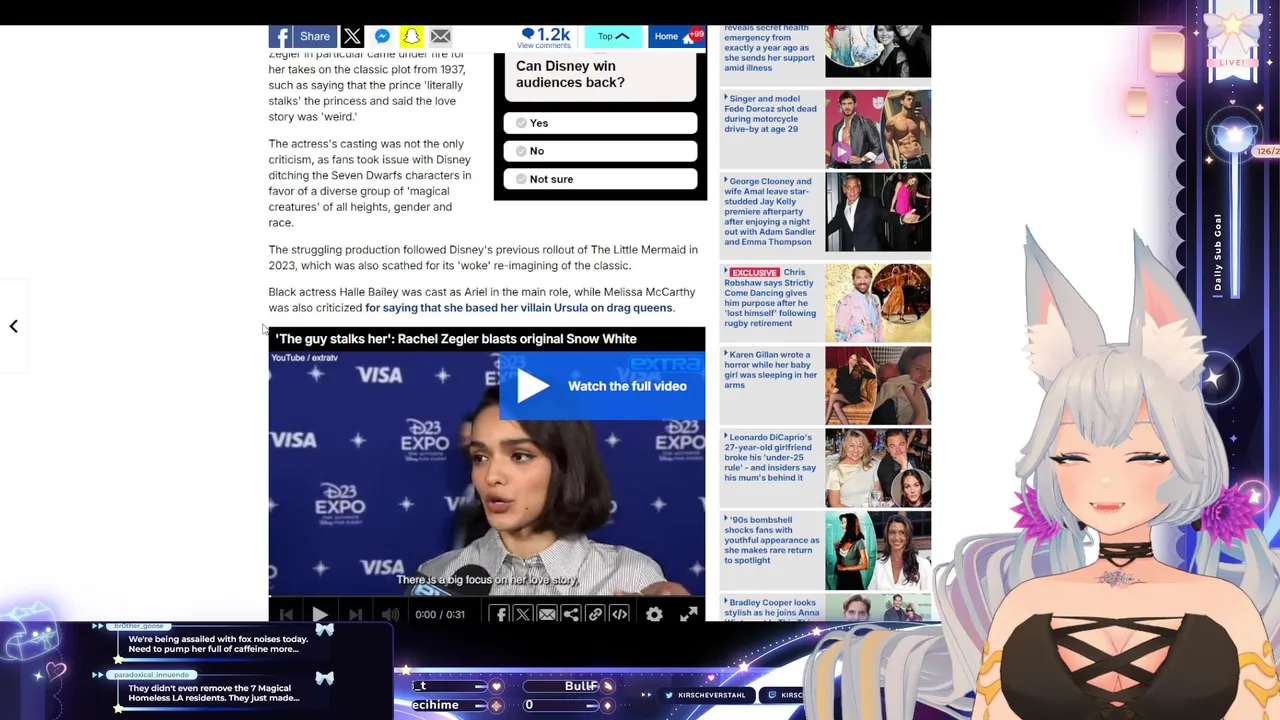1280x720 pixels.
Task: Share video on Facebook from player
Action: (499, 614)
